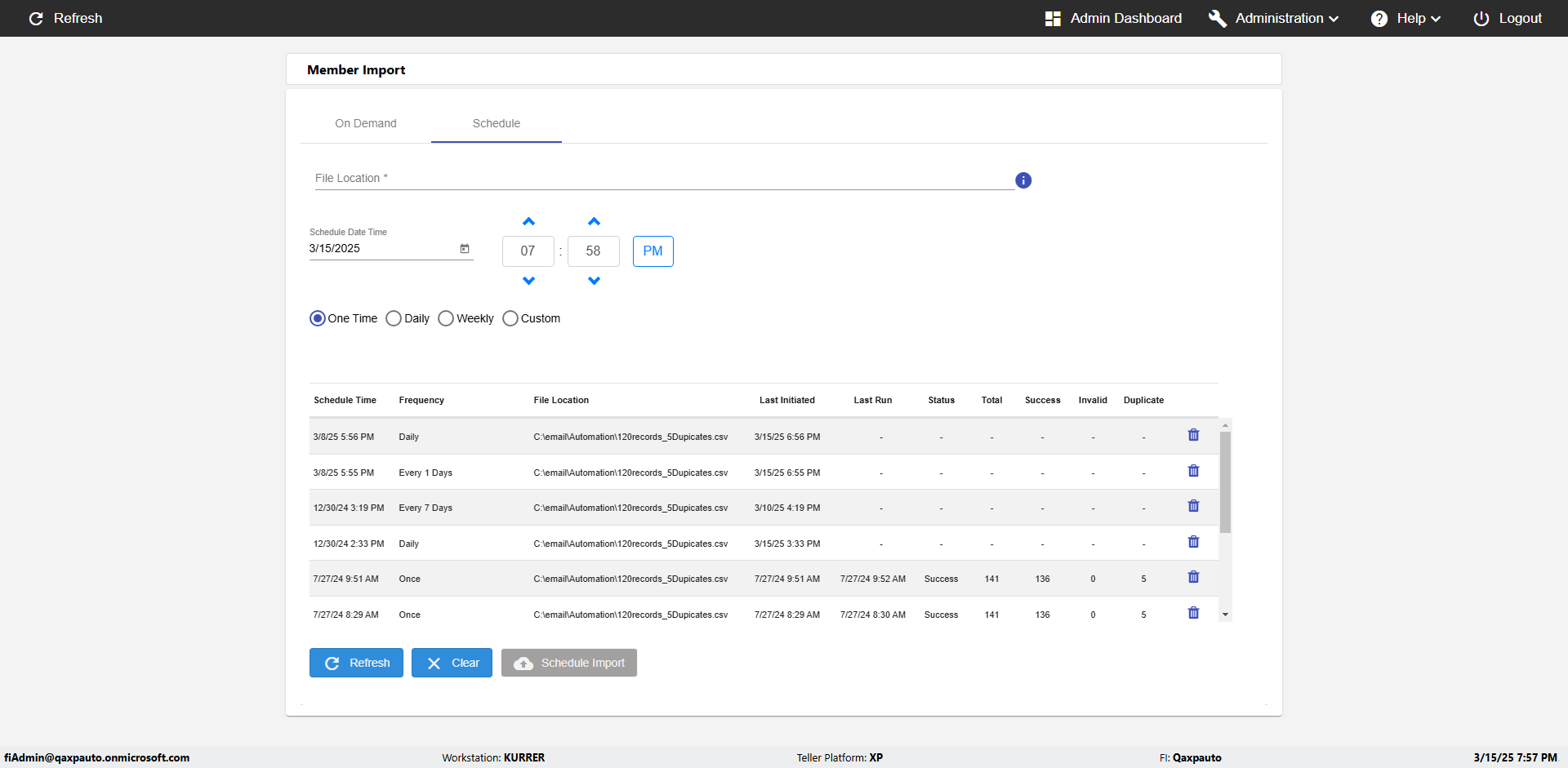Viewport: 1568px width, 768px height.
Task: Switch to the Schedule tab
Action: click(496, 123)
